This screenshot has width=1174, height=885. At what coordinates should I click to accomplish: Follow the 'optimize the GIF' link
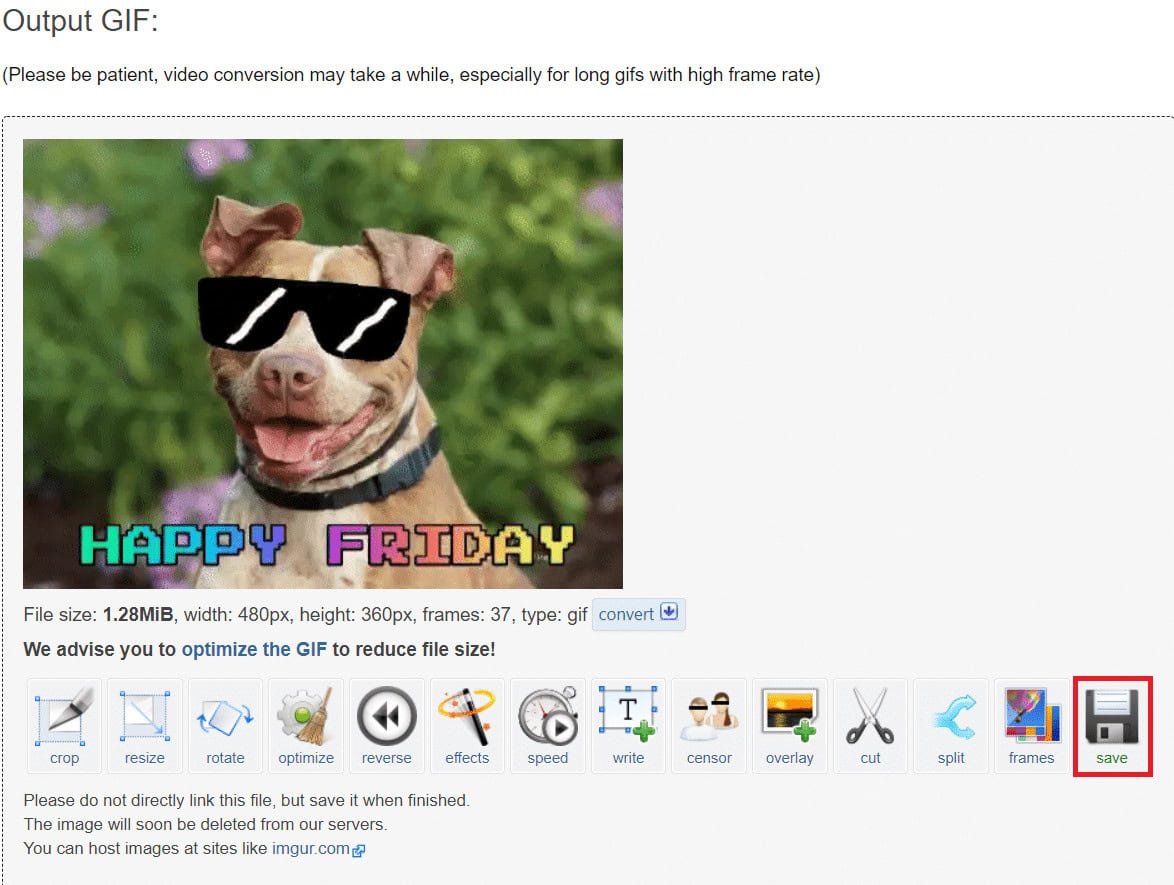click(254, 650)
